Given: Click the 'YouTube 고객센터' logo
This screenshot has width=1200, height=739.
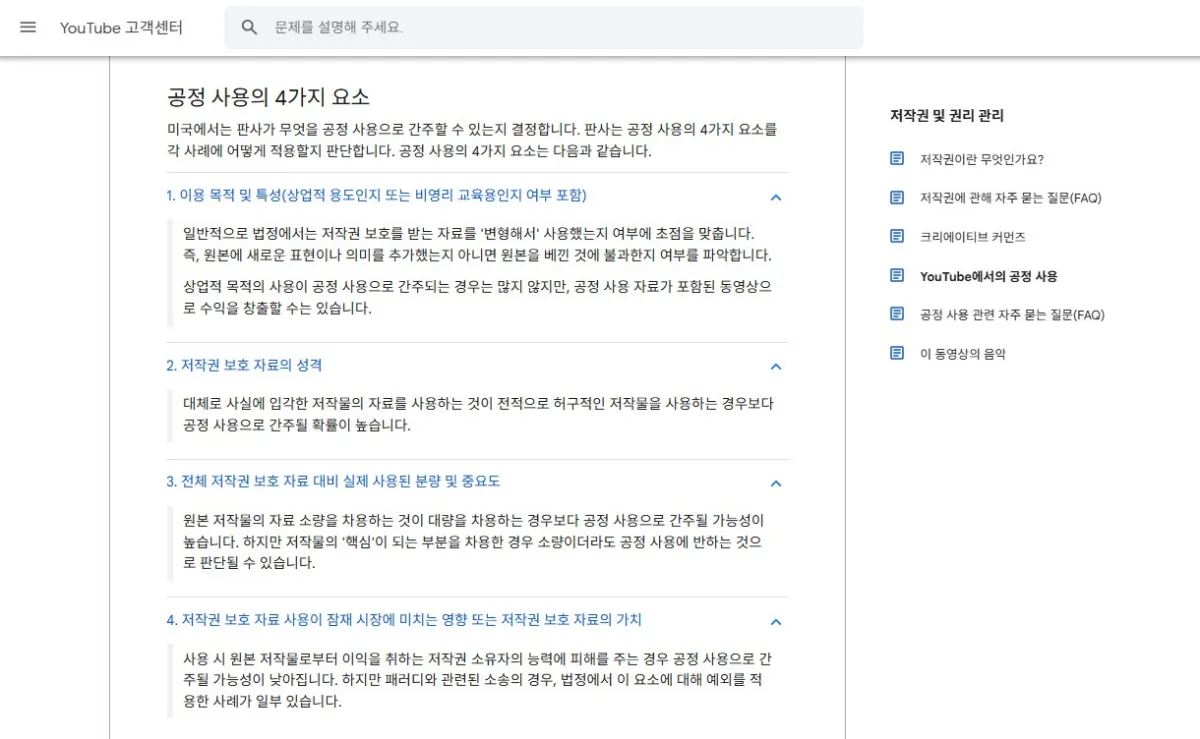Looking at the screenshot, I should coord(122,27).
